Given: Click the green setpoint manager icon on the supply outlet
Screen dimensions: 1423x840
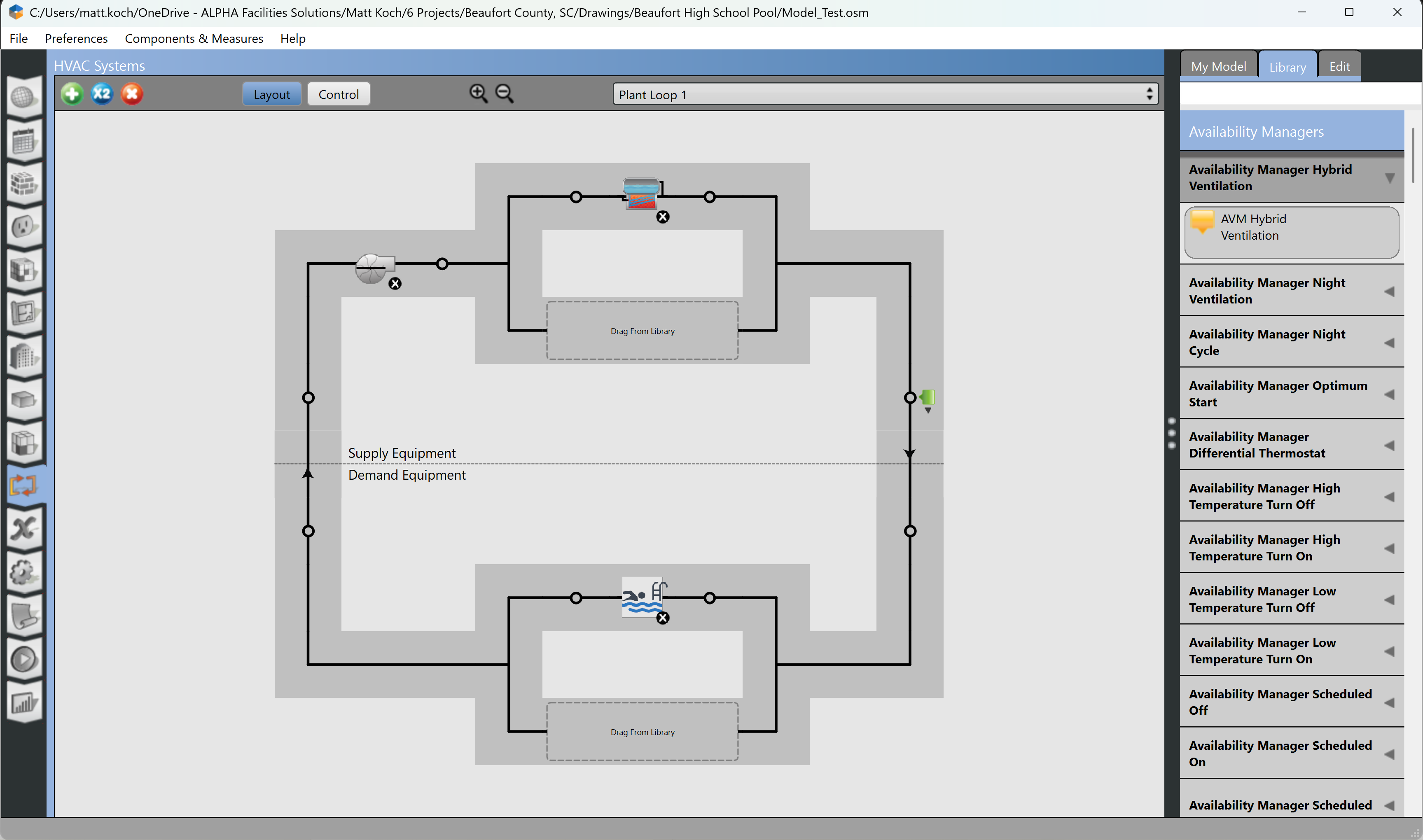Looking at the screenshot, I should click(x=927, y=397).
